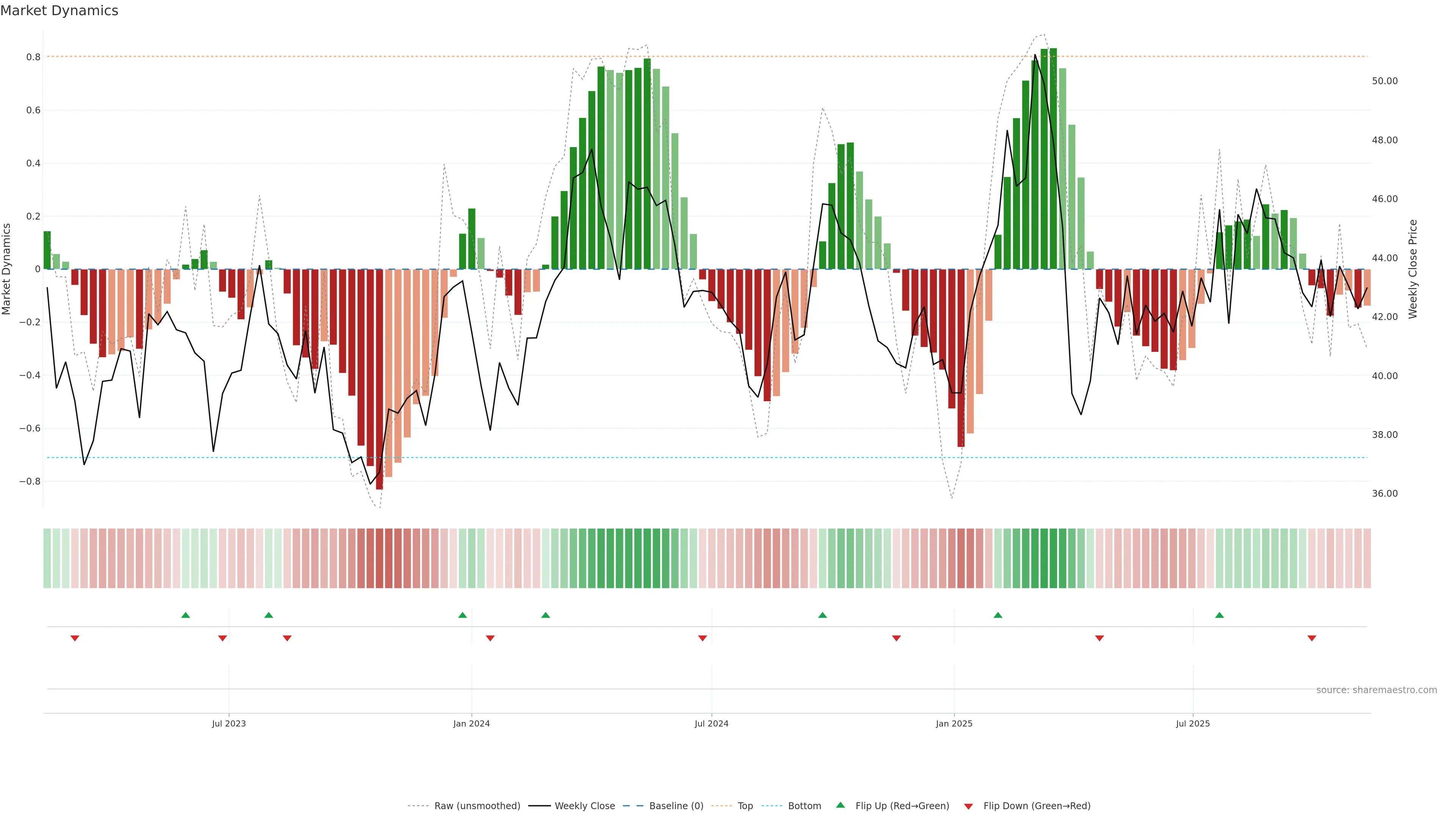This screenshot has height=819, width=1456.
Task: Click the Jul 2024 x-axis label
Action: tap(711, 723)
